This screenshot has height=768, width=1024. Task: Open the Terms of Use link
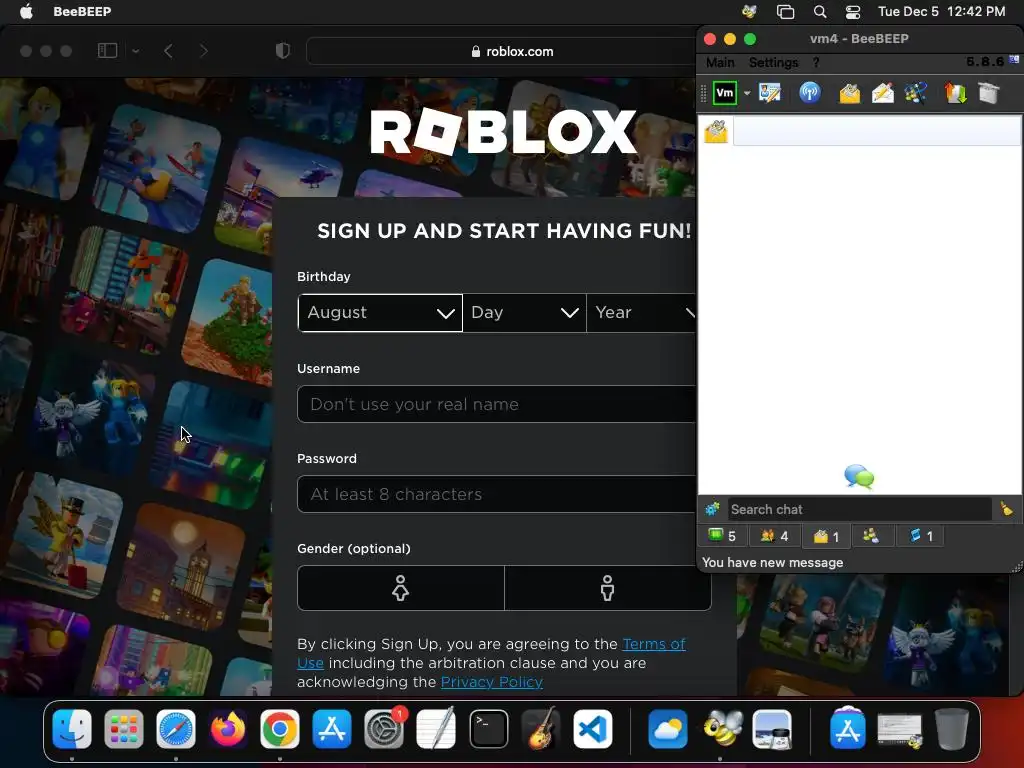pos(654,644)
